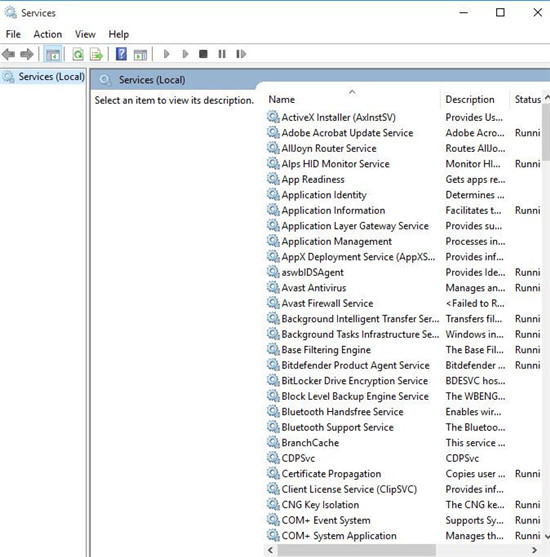The image size is (550, 557).
Task: Open the View menu
Action: (85, 34)
